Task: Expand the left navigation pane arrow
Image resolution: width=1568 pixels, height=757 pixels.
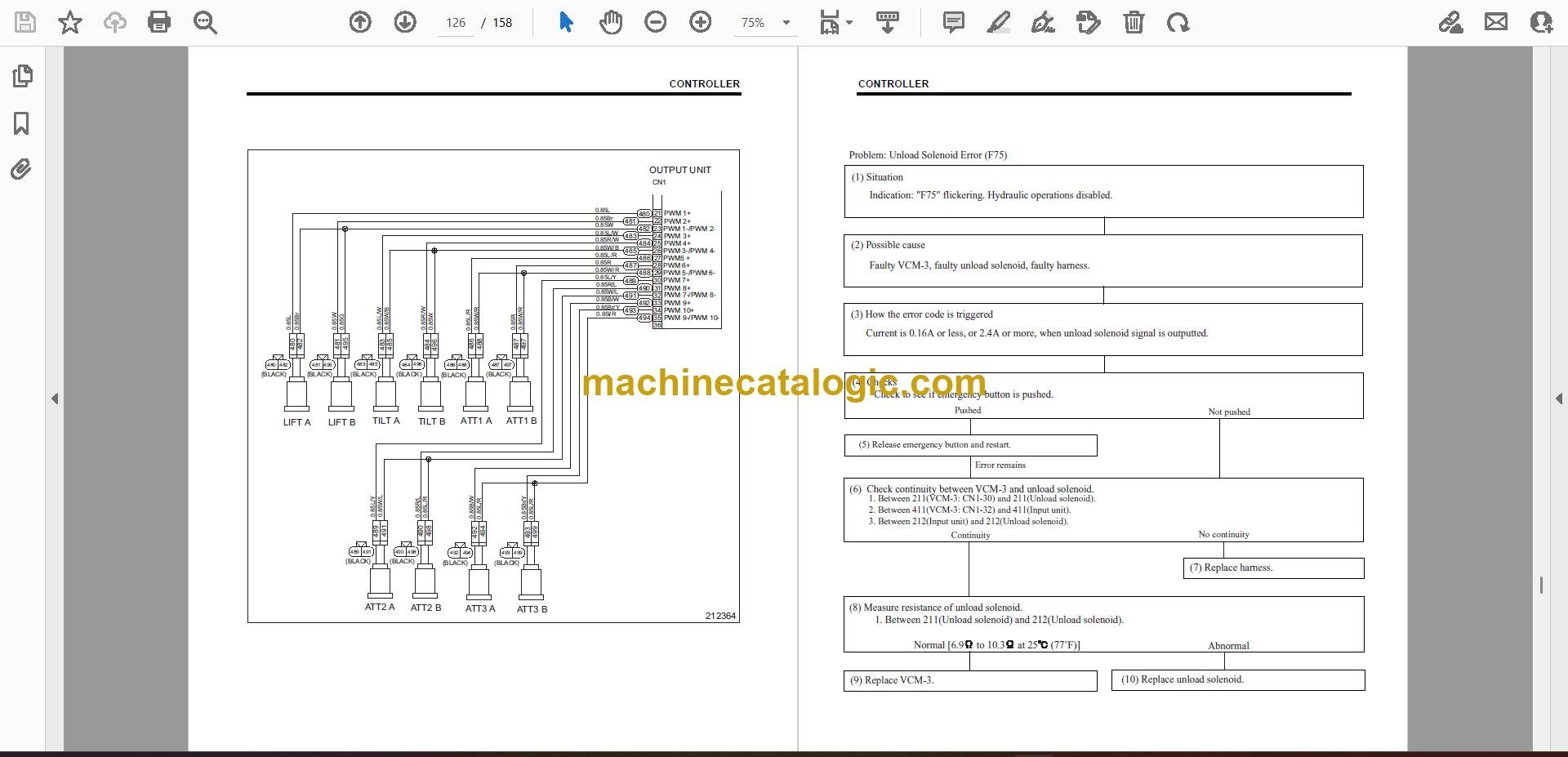Action: [x=55, y=399]
